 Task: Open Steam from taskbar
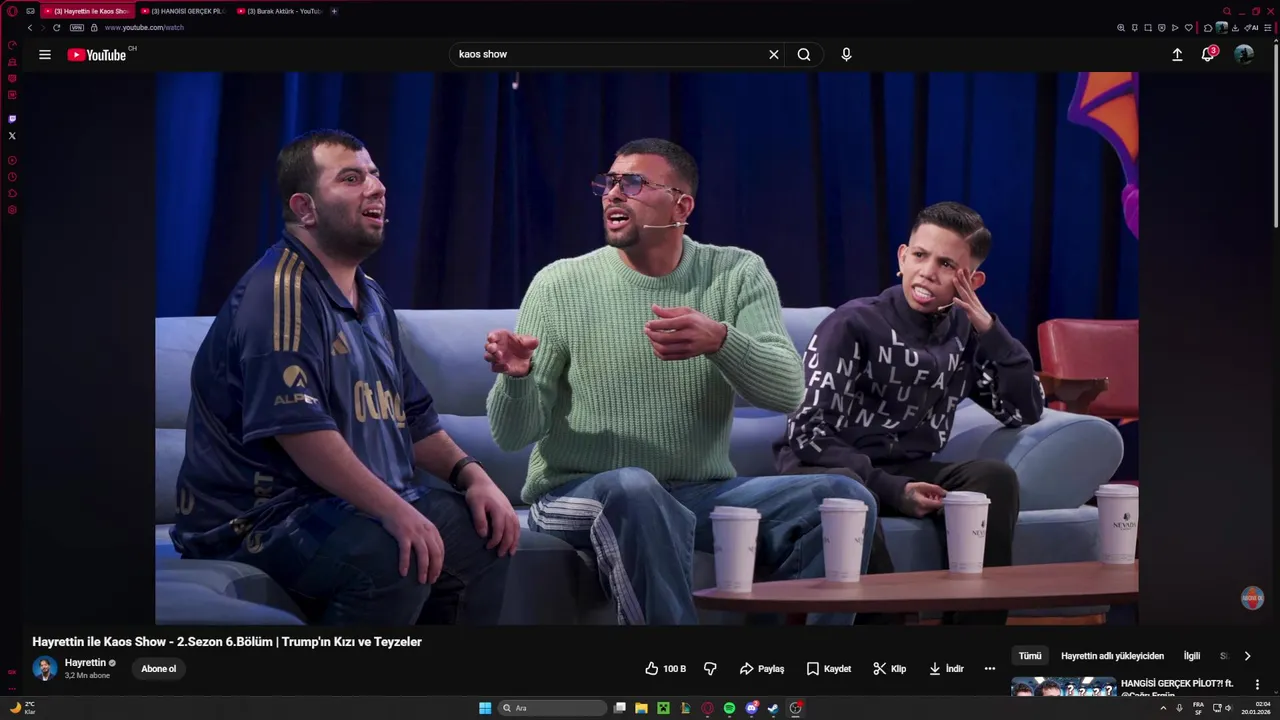pos(773,708)
